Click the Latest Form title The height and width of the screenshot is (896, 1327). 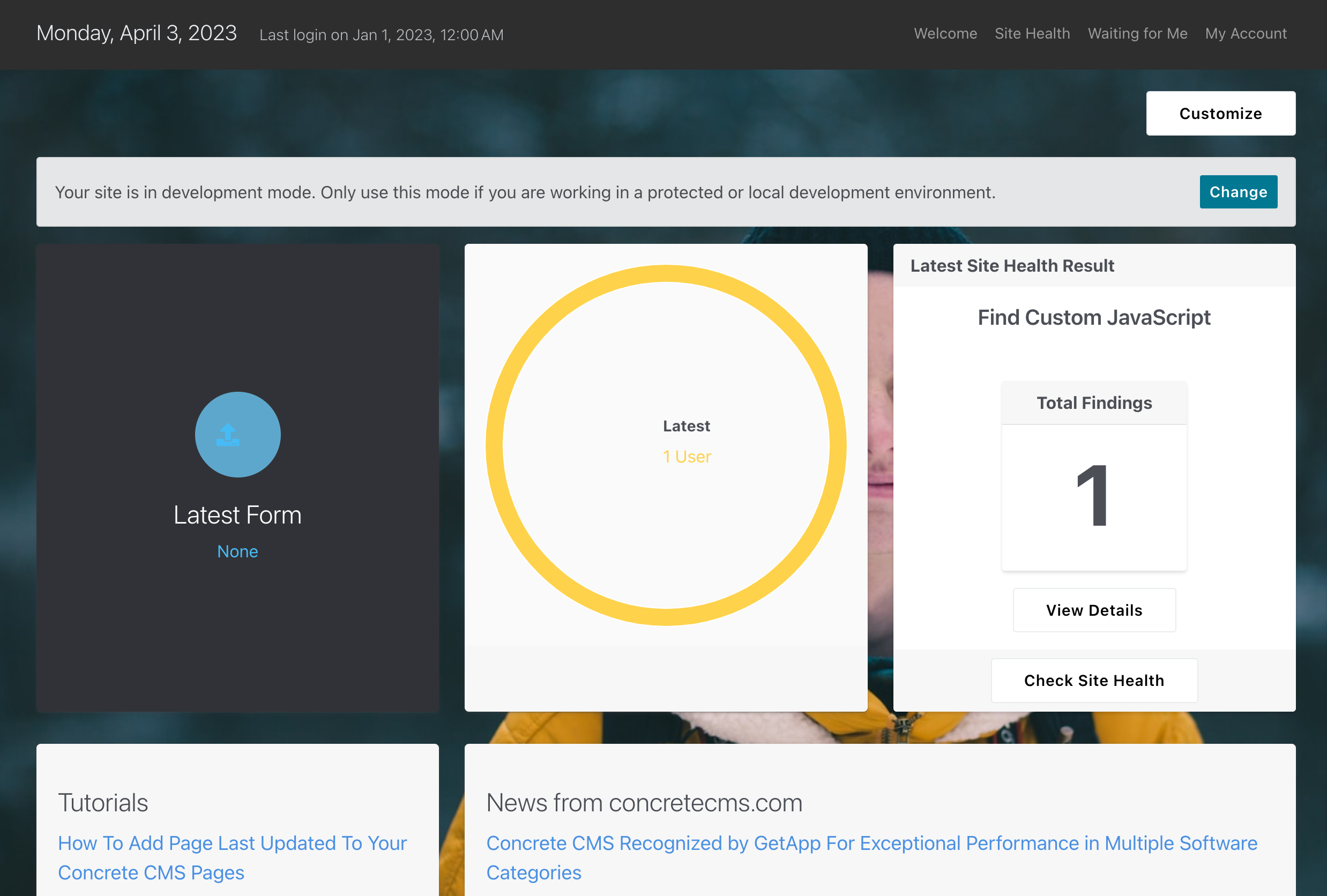pos(237,514)
